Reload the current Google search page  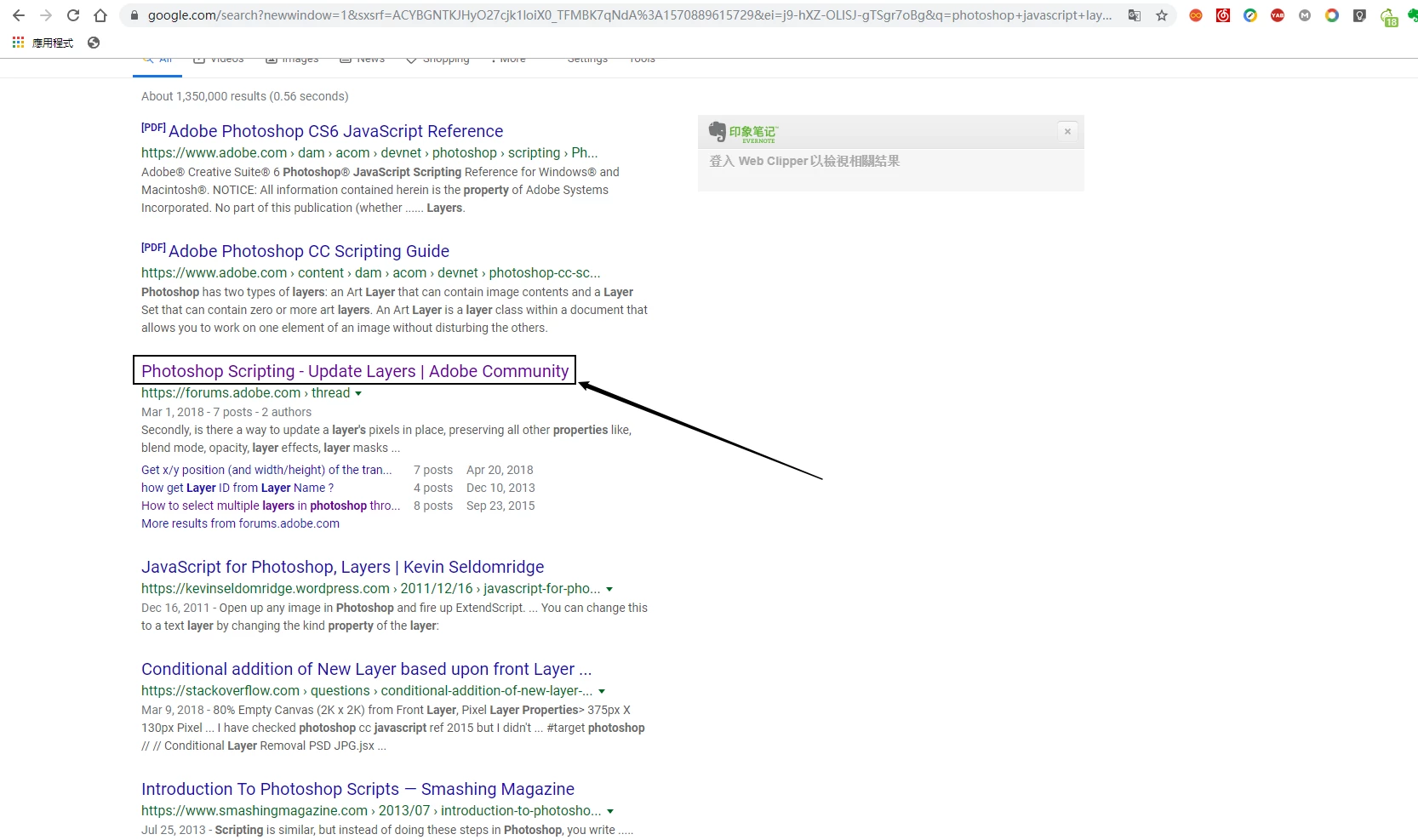coord(73,15)
